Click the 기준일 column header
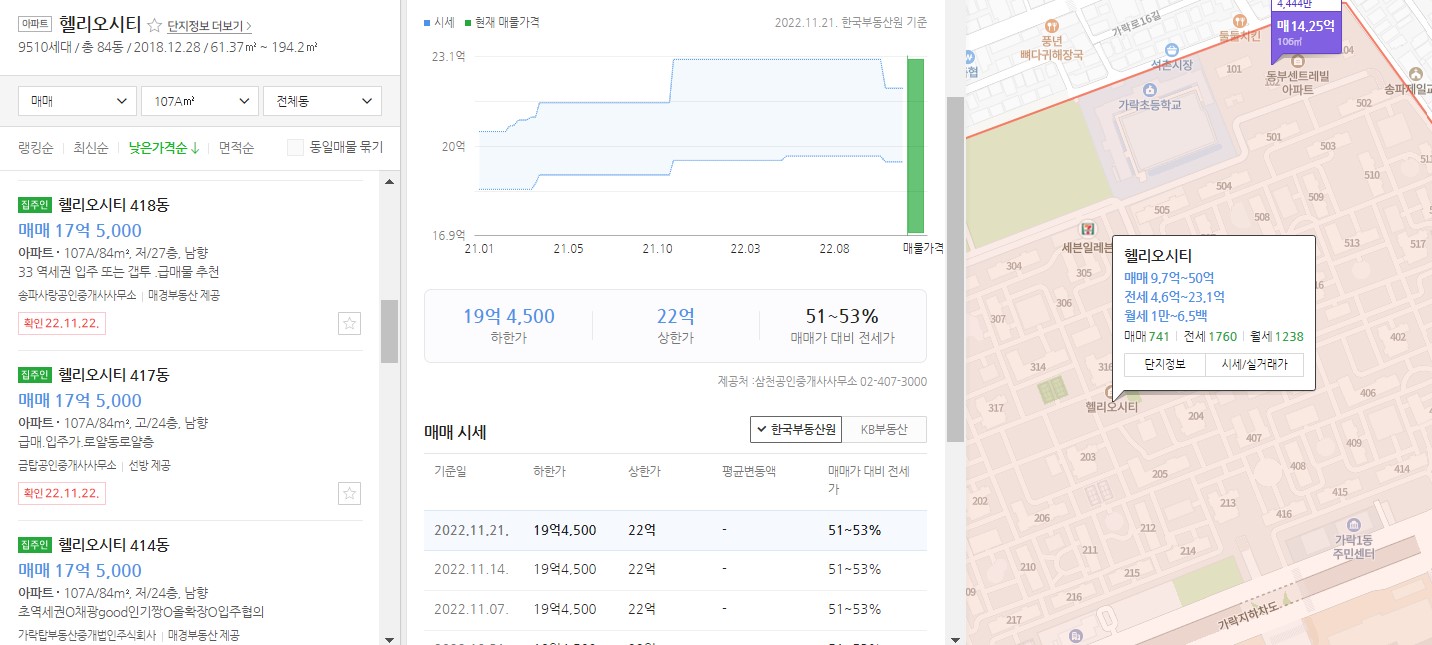Screen dimensions: 1432x645 pos(450,471)
